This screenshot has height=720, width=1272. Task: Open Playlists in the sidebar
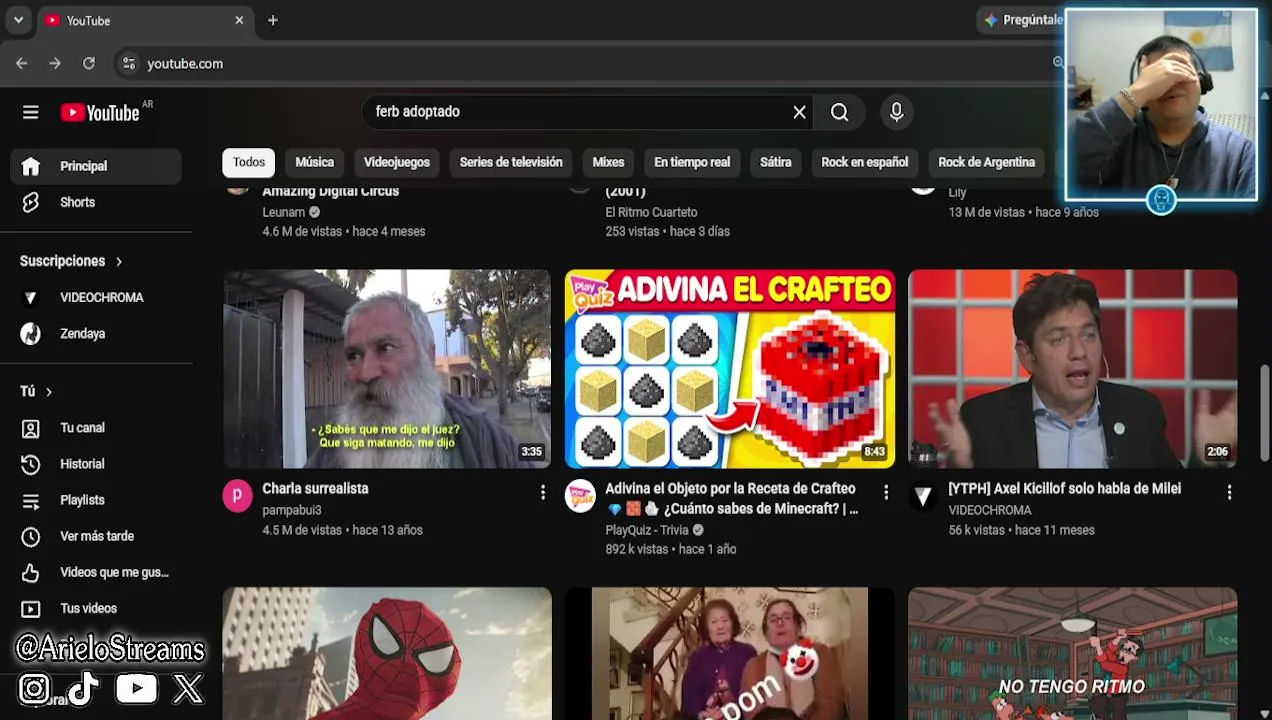tap(96, 500)
